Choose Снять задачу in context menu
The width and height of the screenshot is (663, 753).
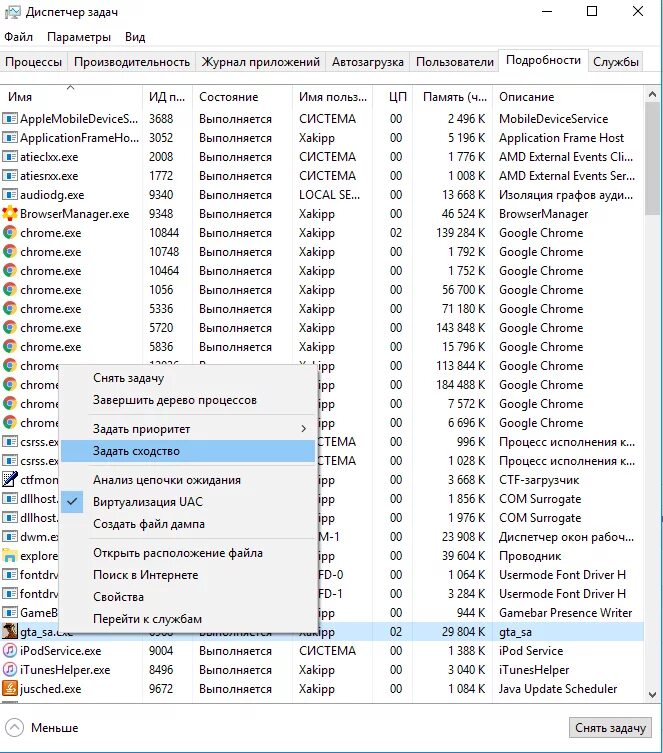[188, 378]
